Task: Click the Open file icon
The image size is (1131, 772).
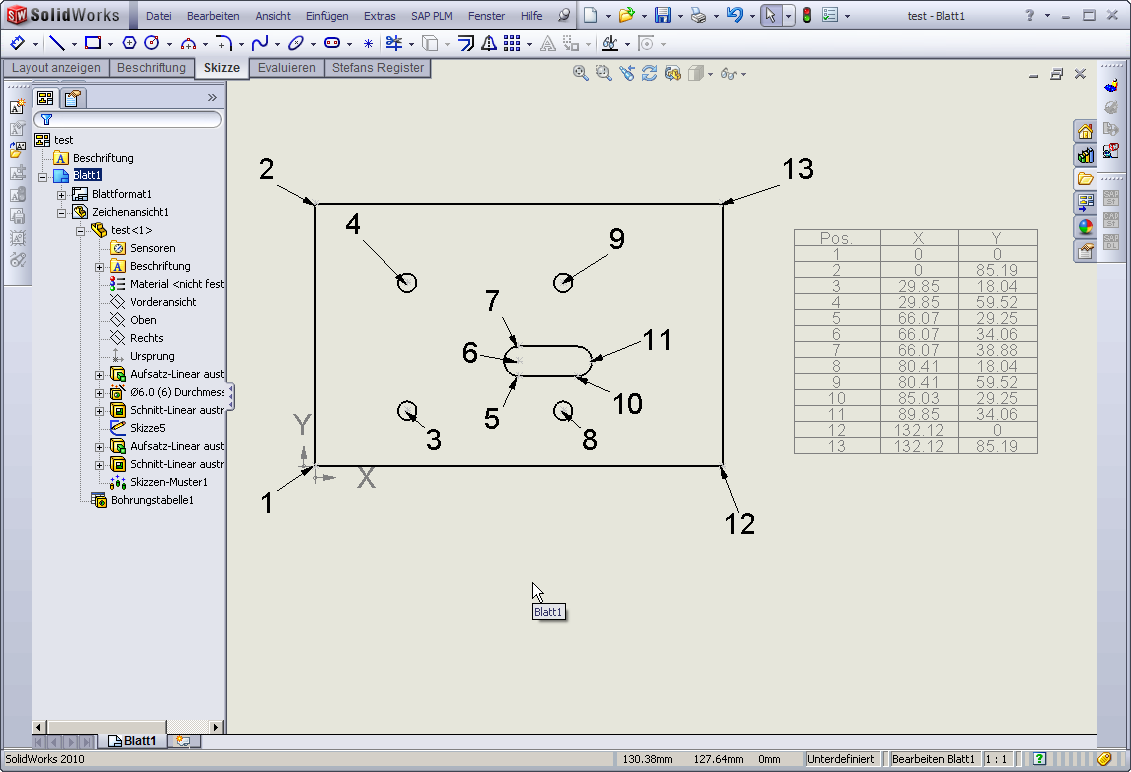Action: pyautogui.click(x=626, y=15)
